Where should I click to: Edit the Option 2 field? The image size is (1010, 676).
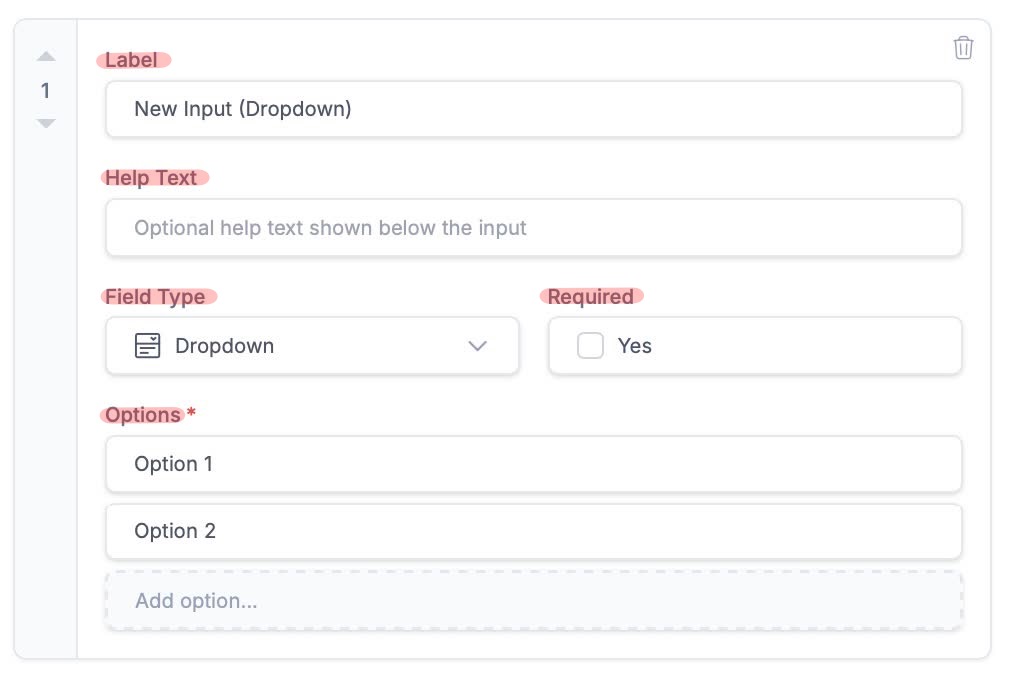coord(533,531)
